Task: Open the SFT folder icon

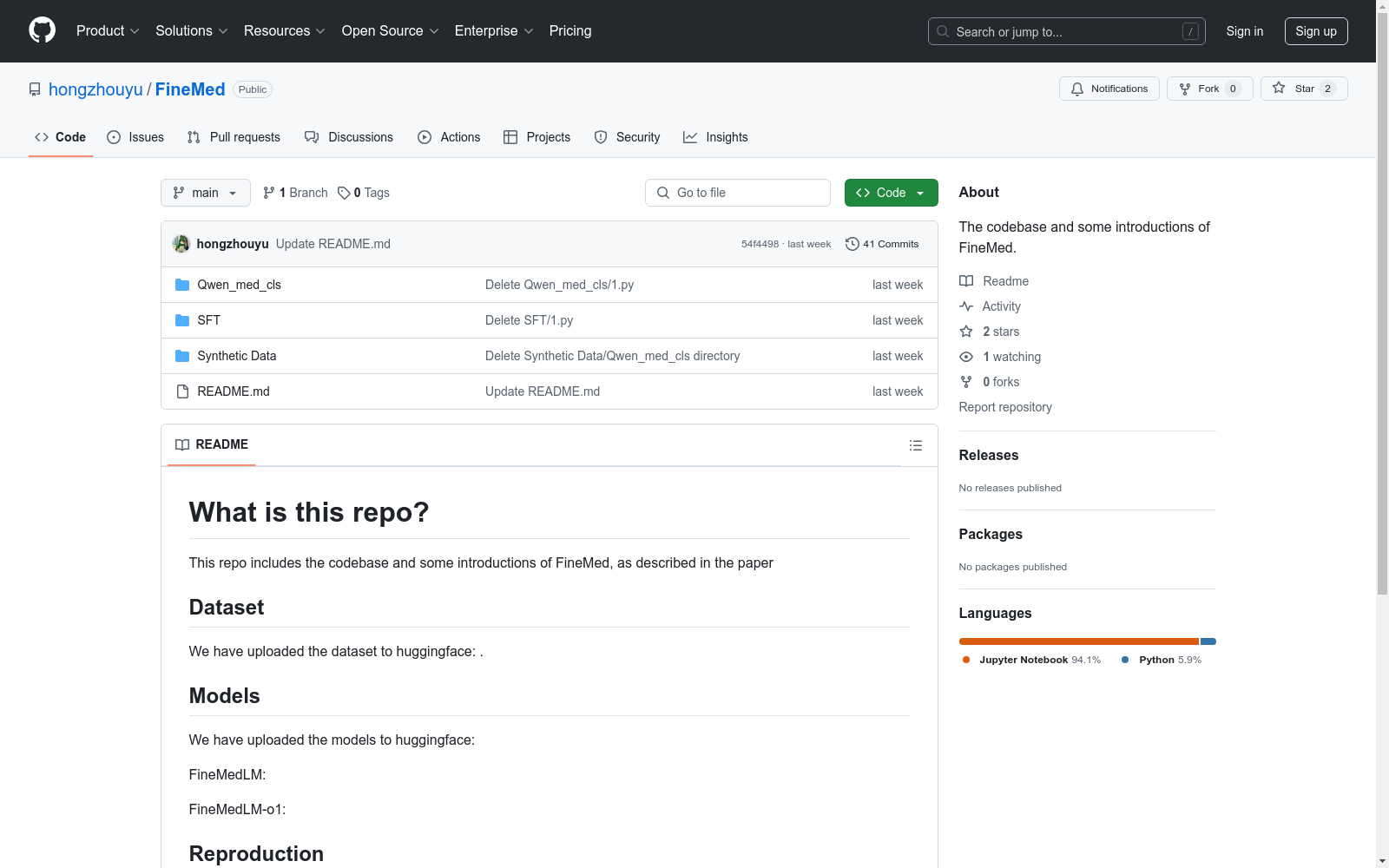Action: click(x=182, y=320)
